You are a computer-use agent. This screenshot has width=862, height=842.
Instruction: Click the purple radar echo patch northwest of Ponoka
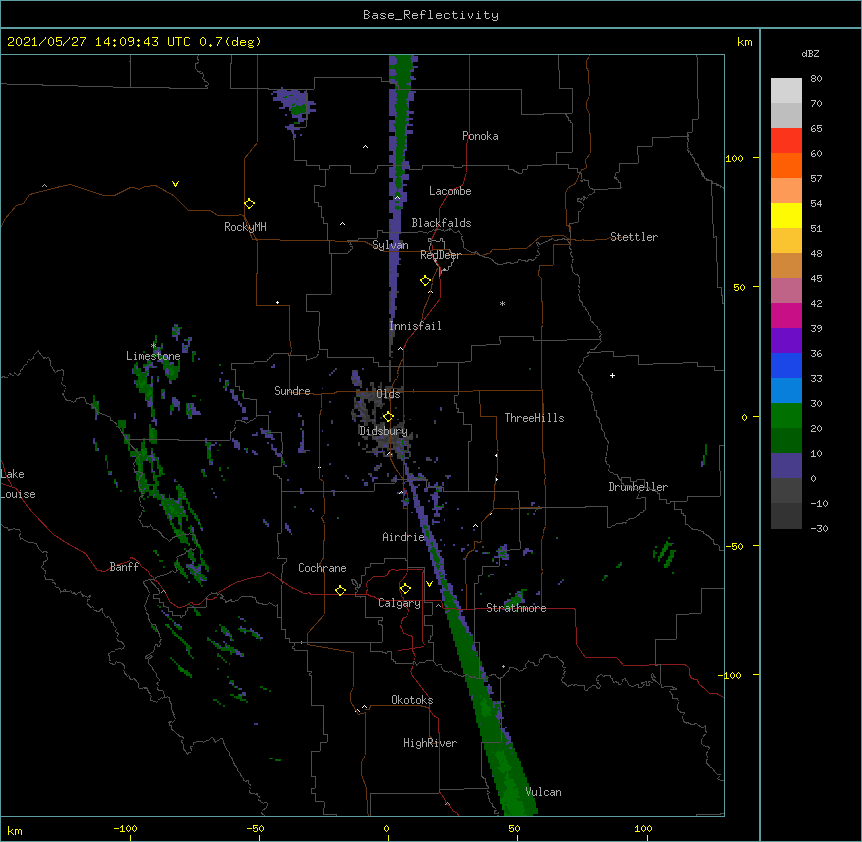coord(294,110)
